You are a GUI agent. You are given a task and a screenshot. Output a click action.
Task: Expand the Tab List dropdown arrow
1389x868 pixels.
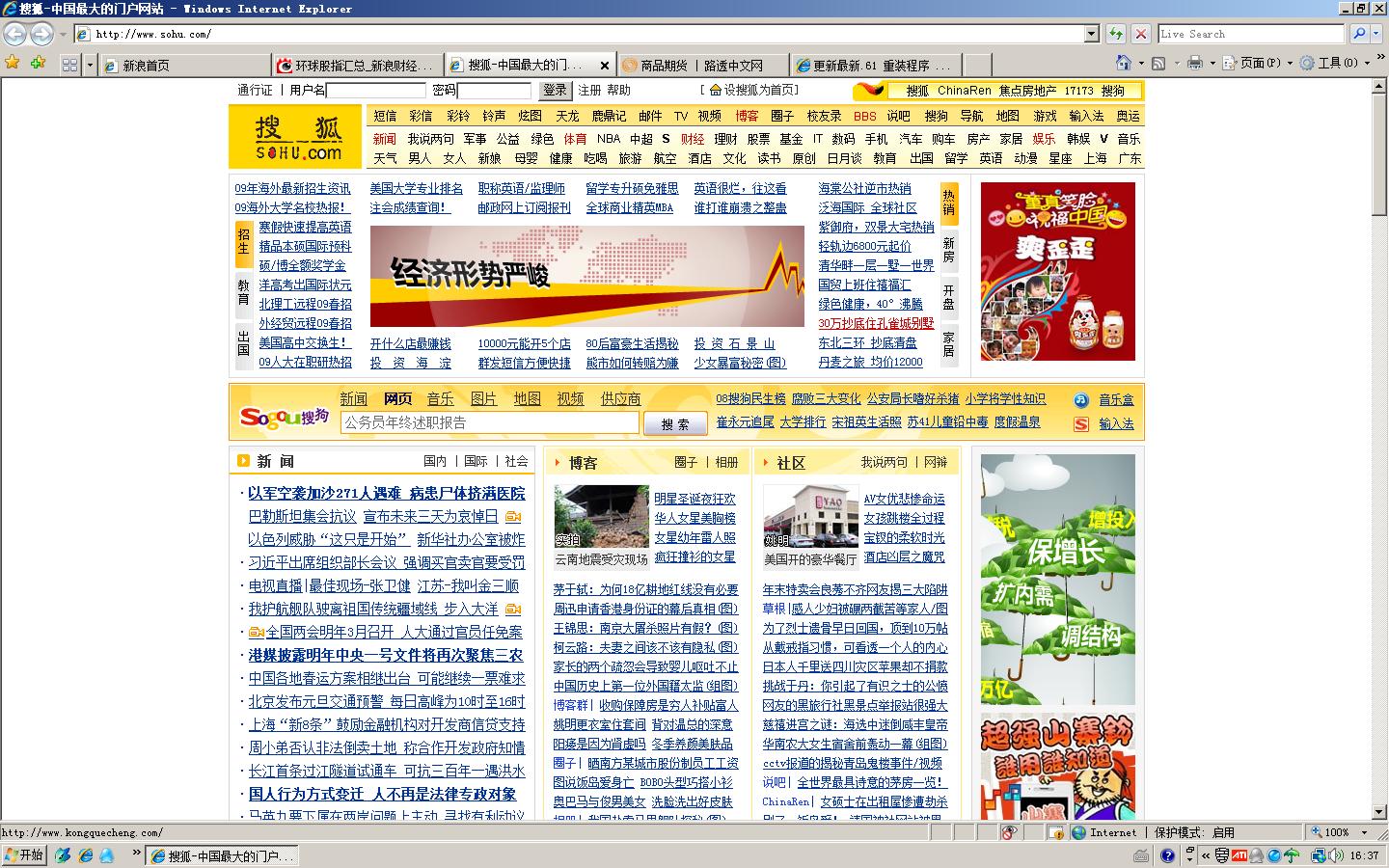tap(90, 65)
